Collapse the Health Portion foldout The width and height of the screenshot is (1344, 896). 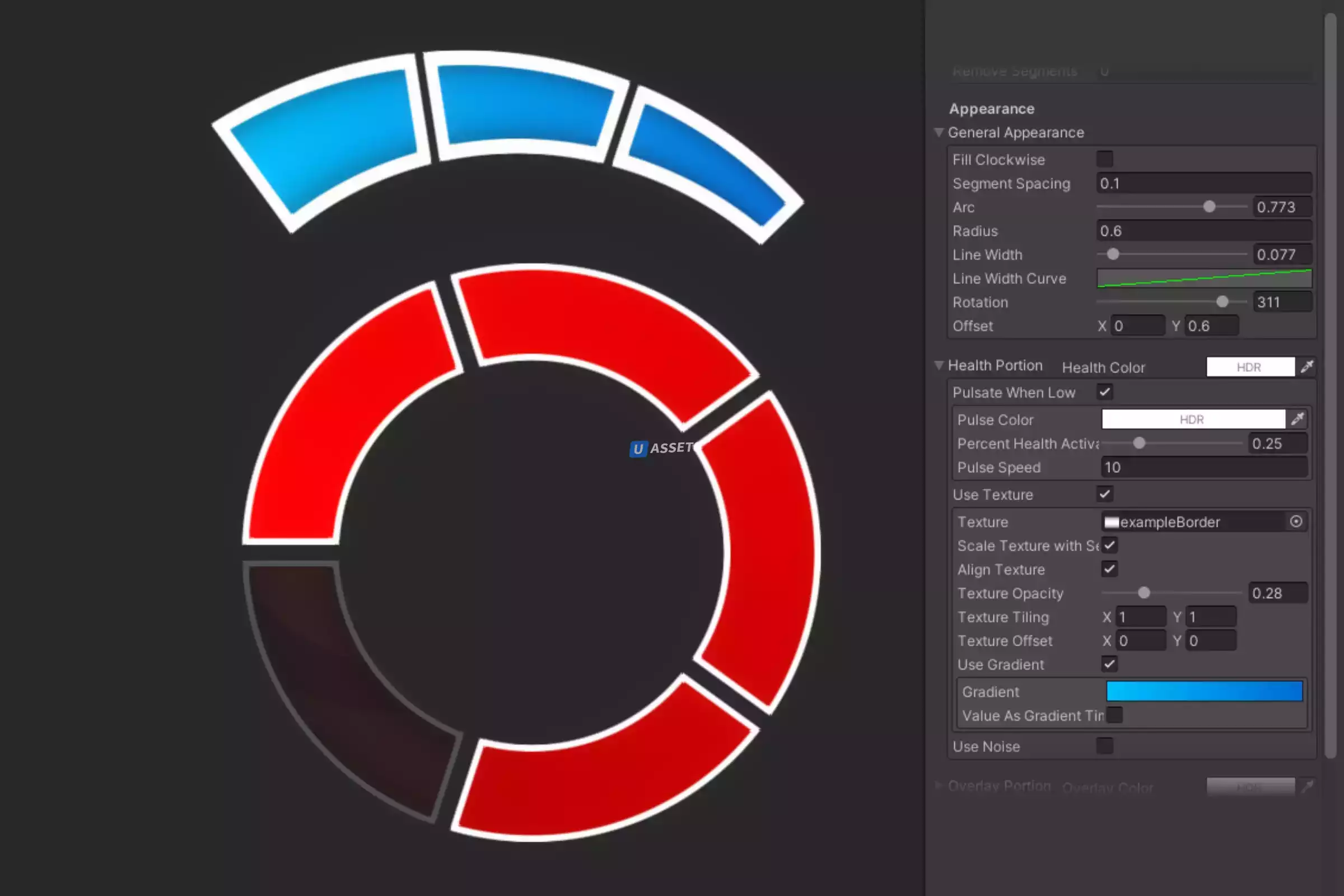[x=939, y=365]
